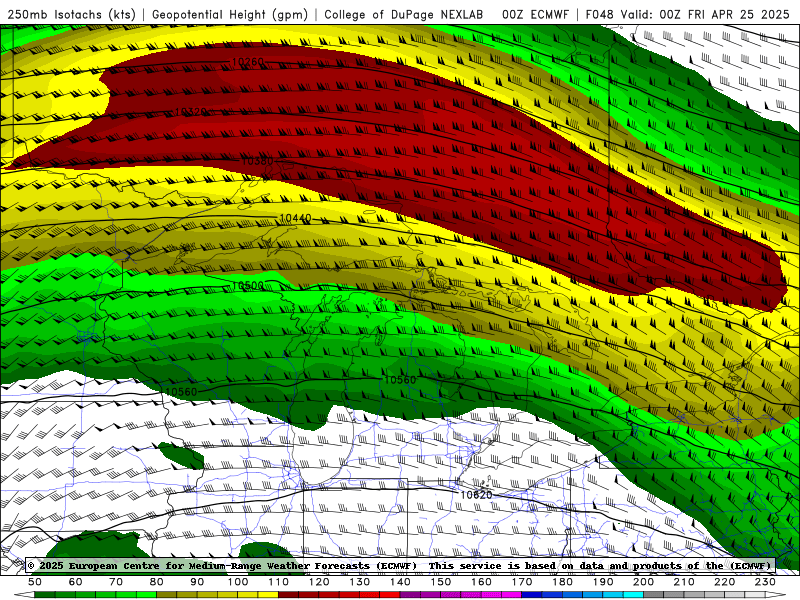Screen dimensions: 800x600
Task: Click the 130 knot color scale label
Action: click(x=360, y=582)
